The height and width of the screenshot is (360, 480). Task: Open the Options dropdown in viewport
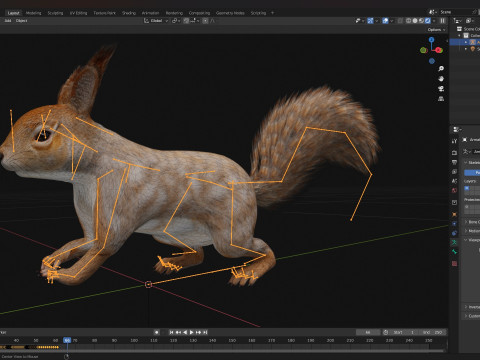click(436, 30)
